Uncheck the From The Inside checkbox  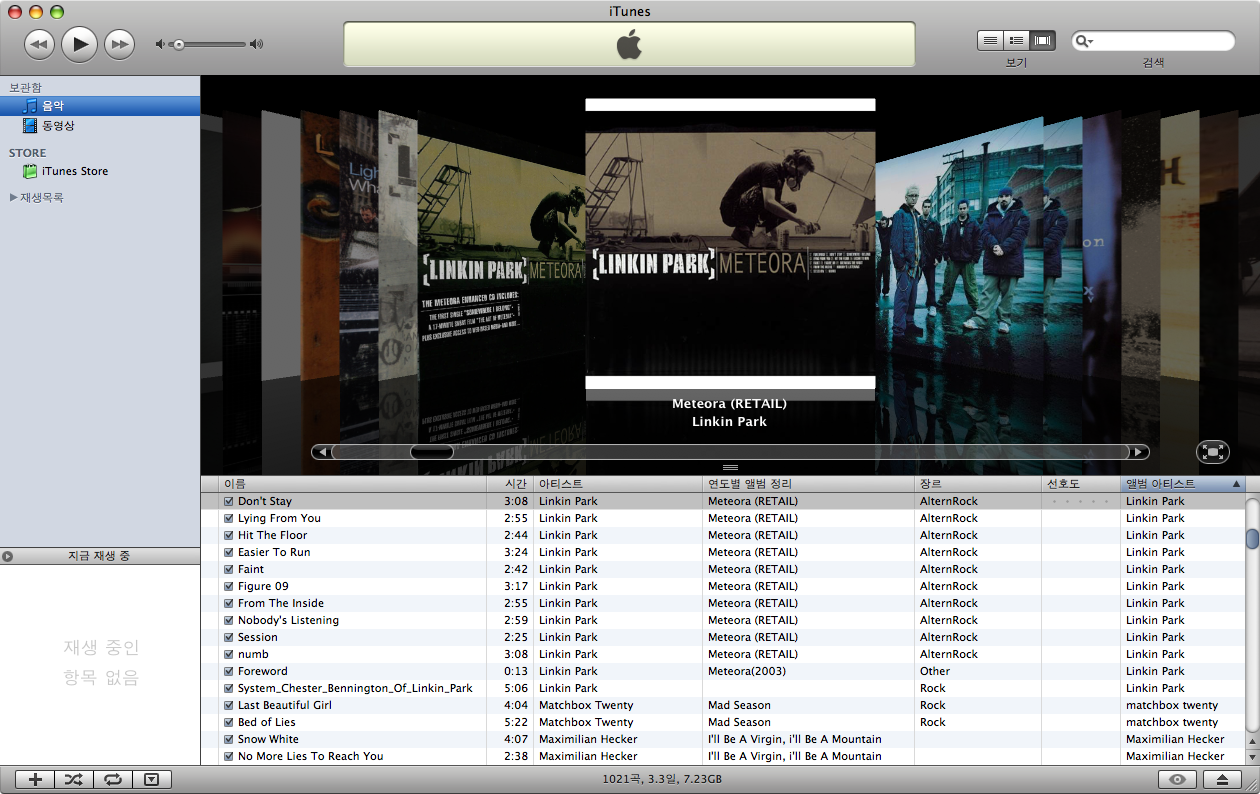pyautogui.click(x=229, y=603)
